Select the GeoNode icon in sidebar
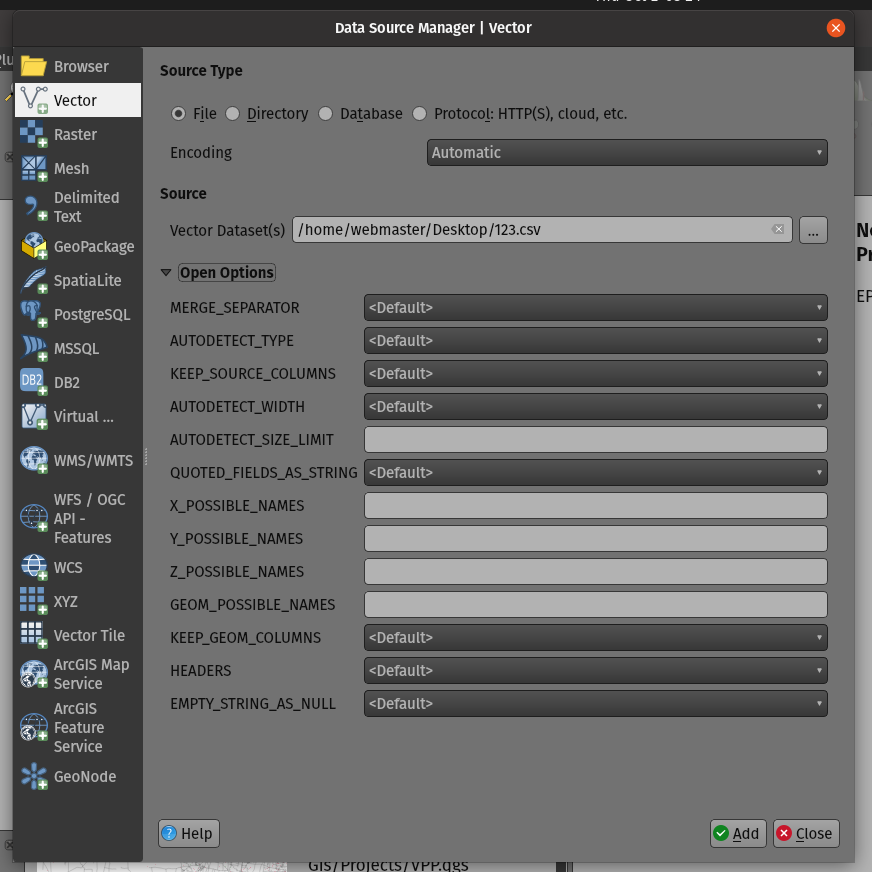Screen dimensions: 872x872 point(34,776)
